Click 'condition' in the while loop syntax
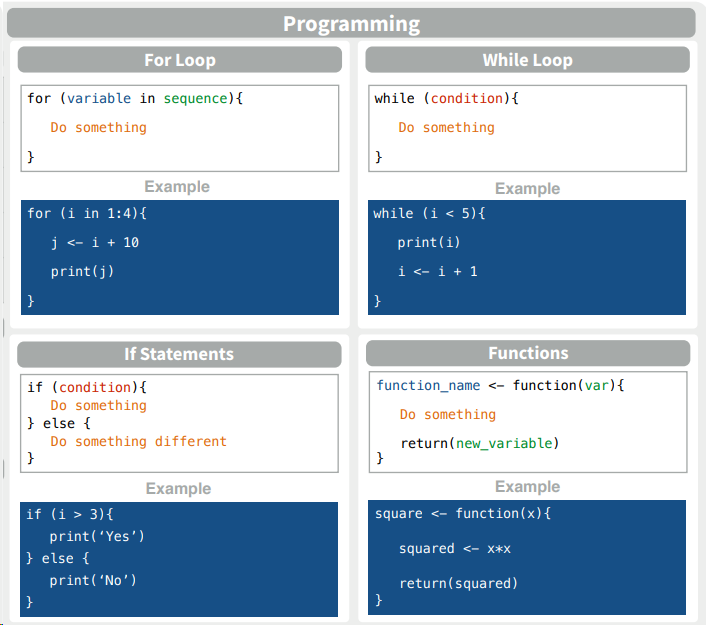 467,99
